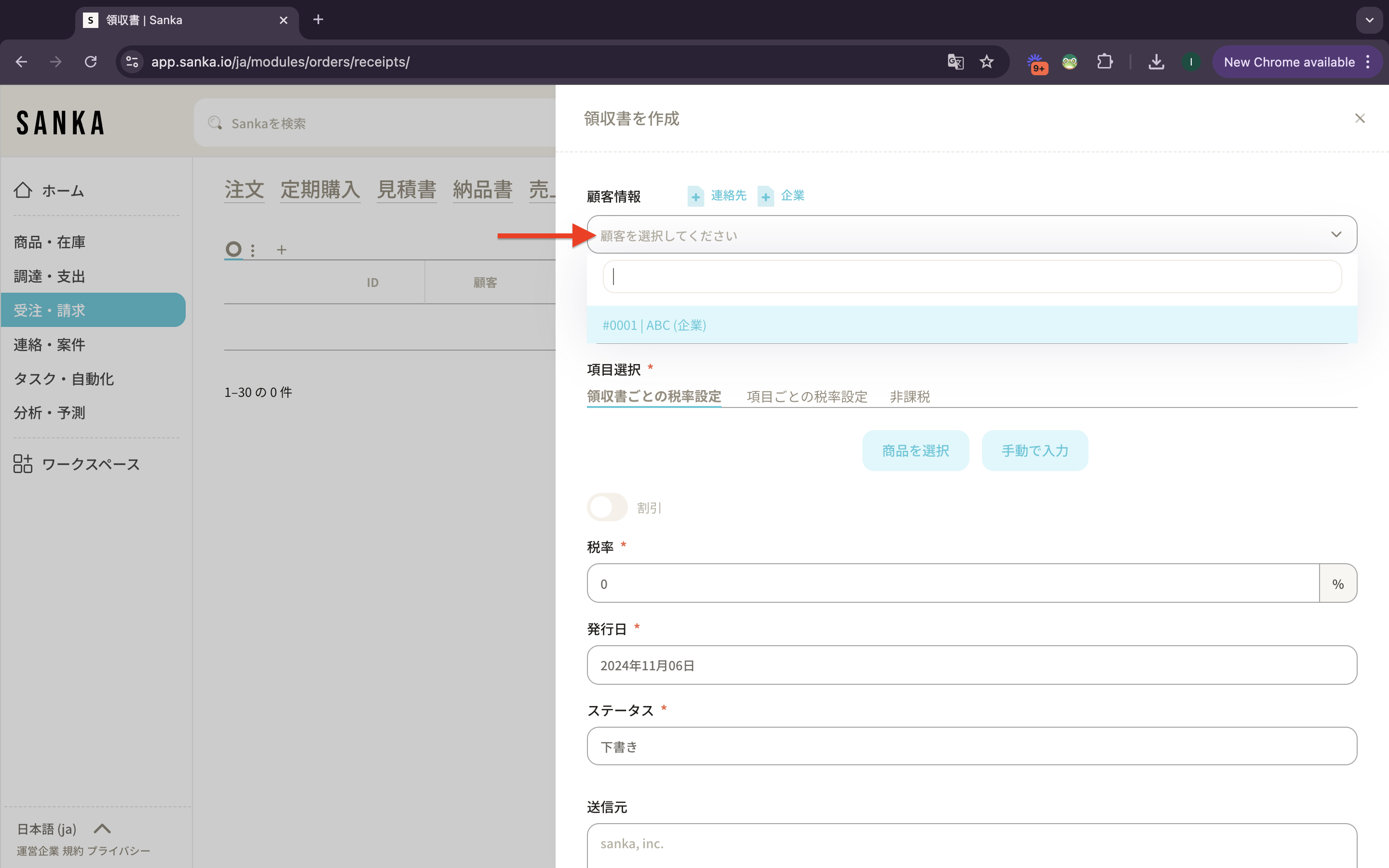Go to ホーム in the sidebar
This screenshot has height=868, width=1389.
tap(49, 190)
